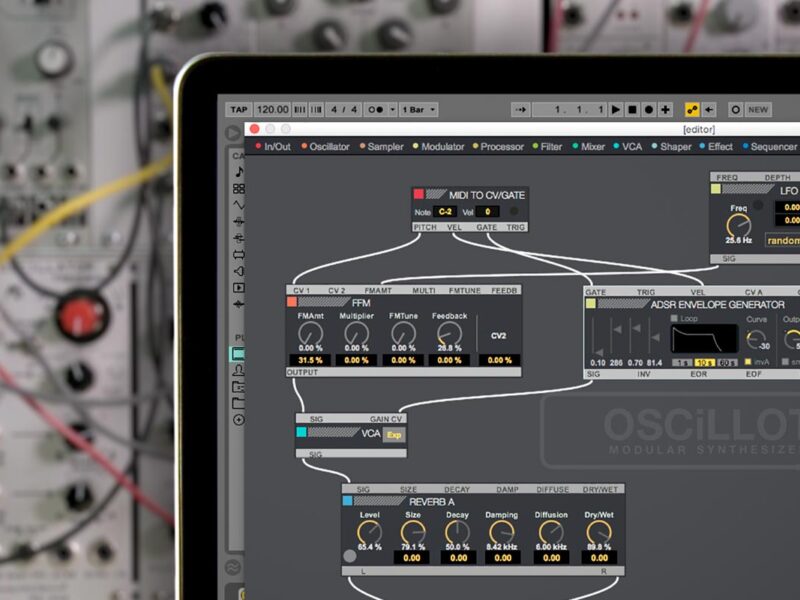The width and height of the screenshot is (800, 600).
Task: Click the TAP tempo button
Action: [238, 110]
